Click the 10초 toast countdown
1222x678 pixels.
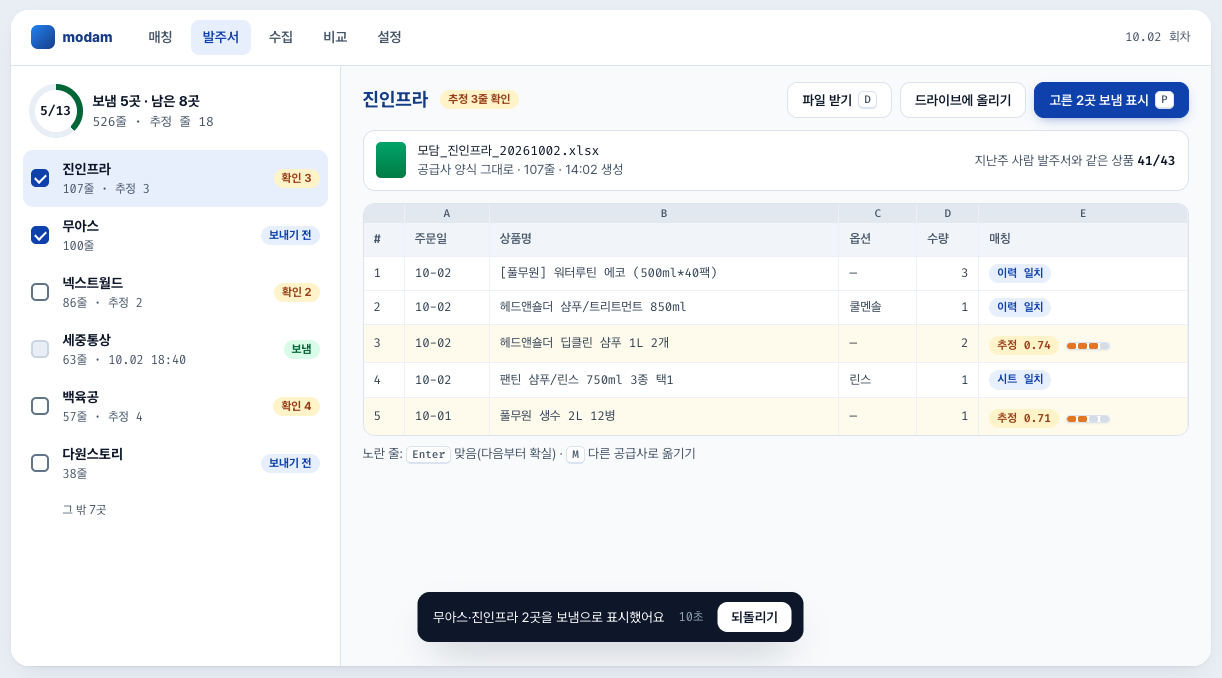tap(691, 617)
